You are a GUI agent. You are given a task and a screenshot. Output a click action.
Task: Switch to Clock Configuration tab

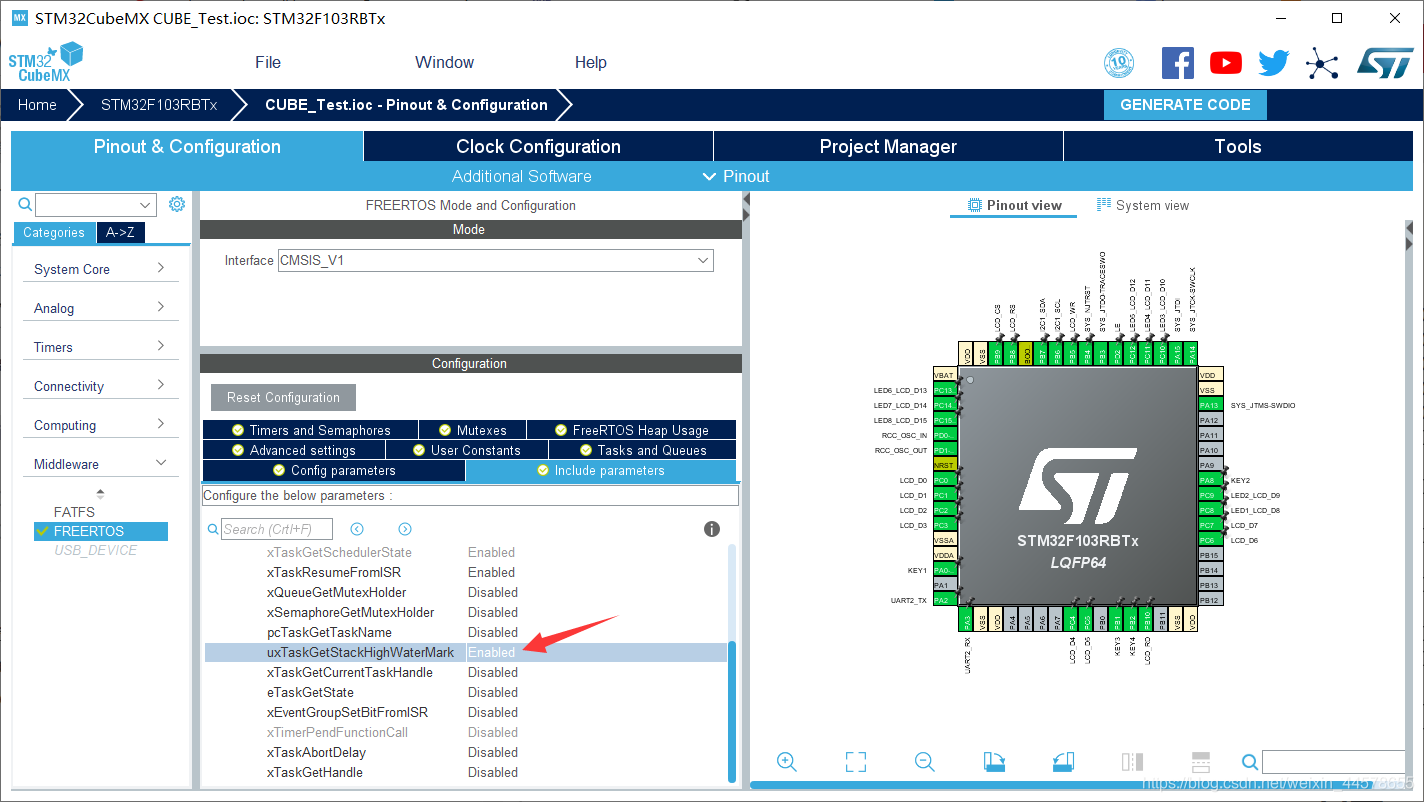coord(538,146)
